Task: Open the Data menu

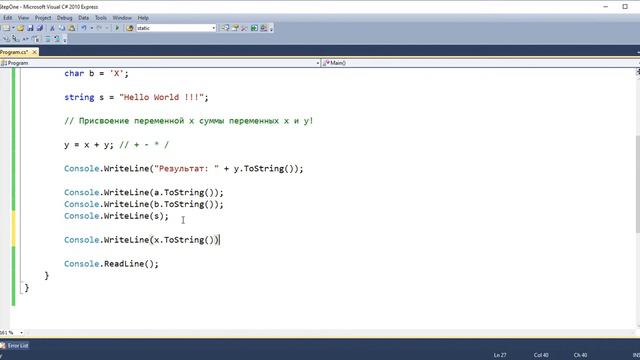Action: [x=84, y=18]
